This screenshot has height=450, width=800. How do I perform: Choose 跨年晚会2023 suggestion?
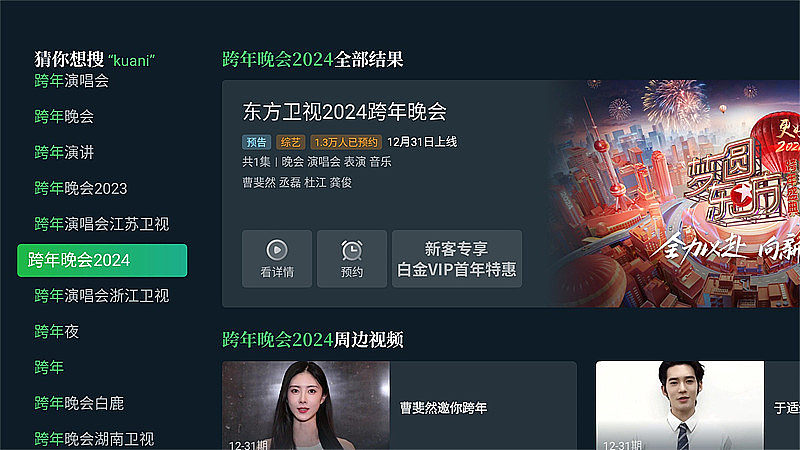coord(81,188)
